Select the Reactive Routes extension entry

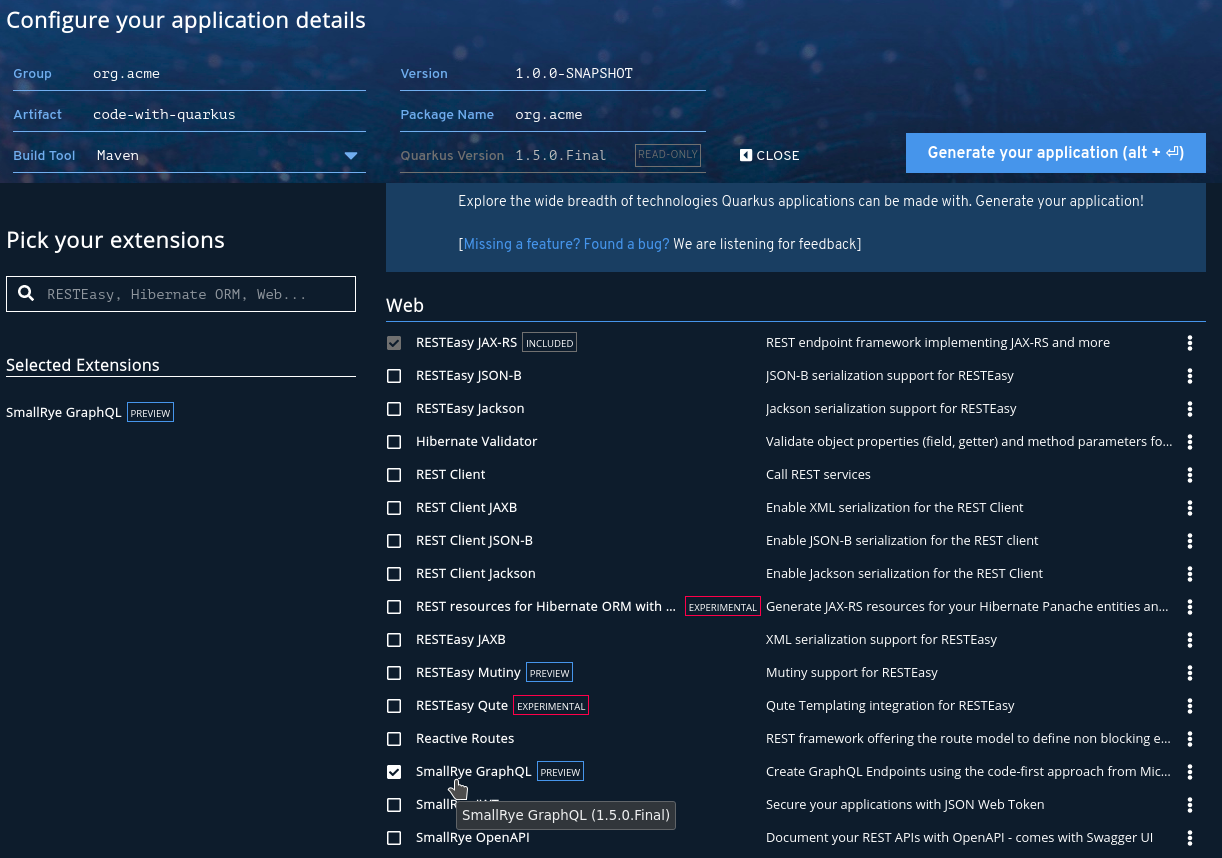(x=465, y=739)
